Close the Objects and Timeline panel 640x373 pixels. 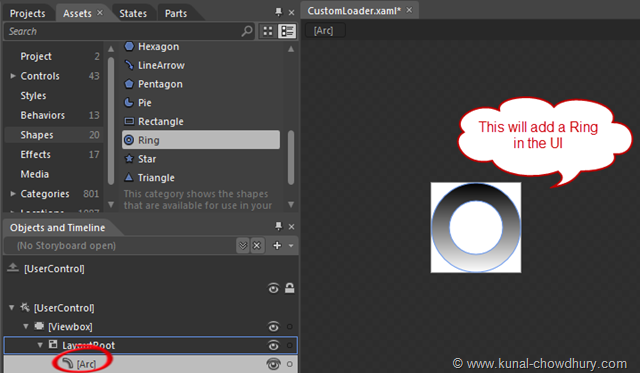click(x=291, y=226)
